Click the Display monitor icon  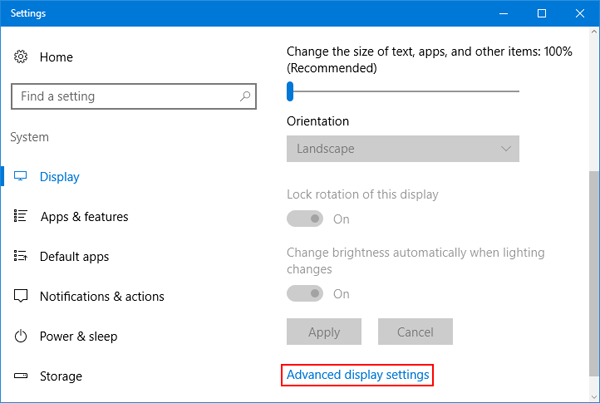point(21,176)
